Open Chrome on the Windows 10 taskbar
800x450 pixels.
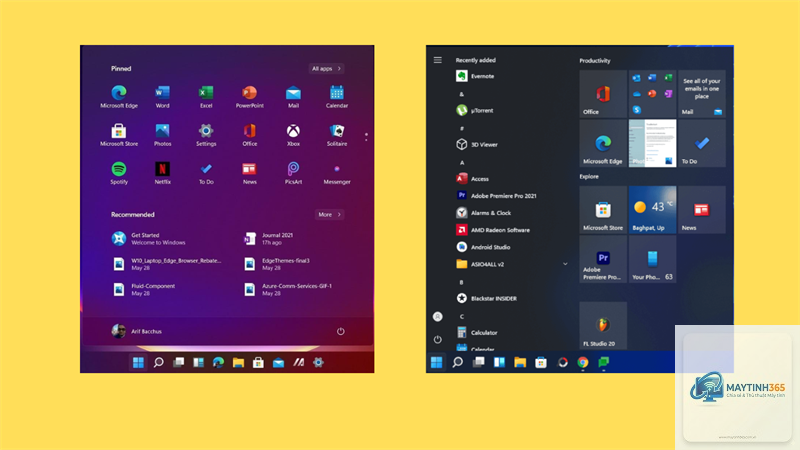[x=583, y=362]
